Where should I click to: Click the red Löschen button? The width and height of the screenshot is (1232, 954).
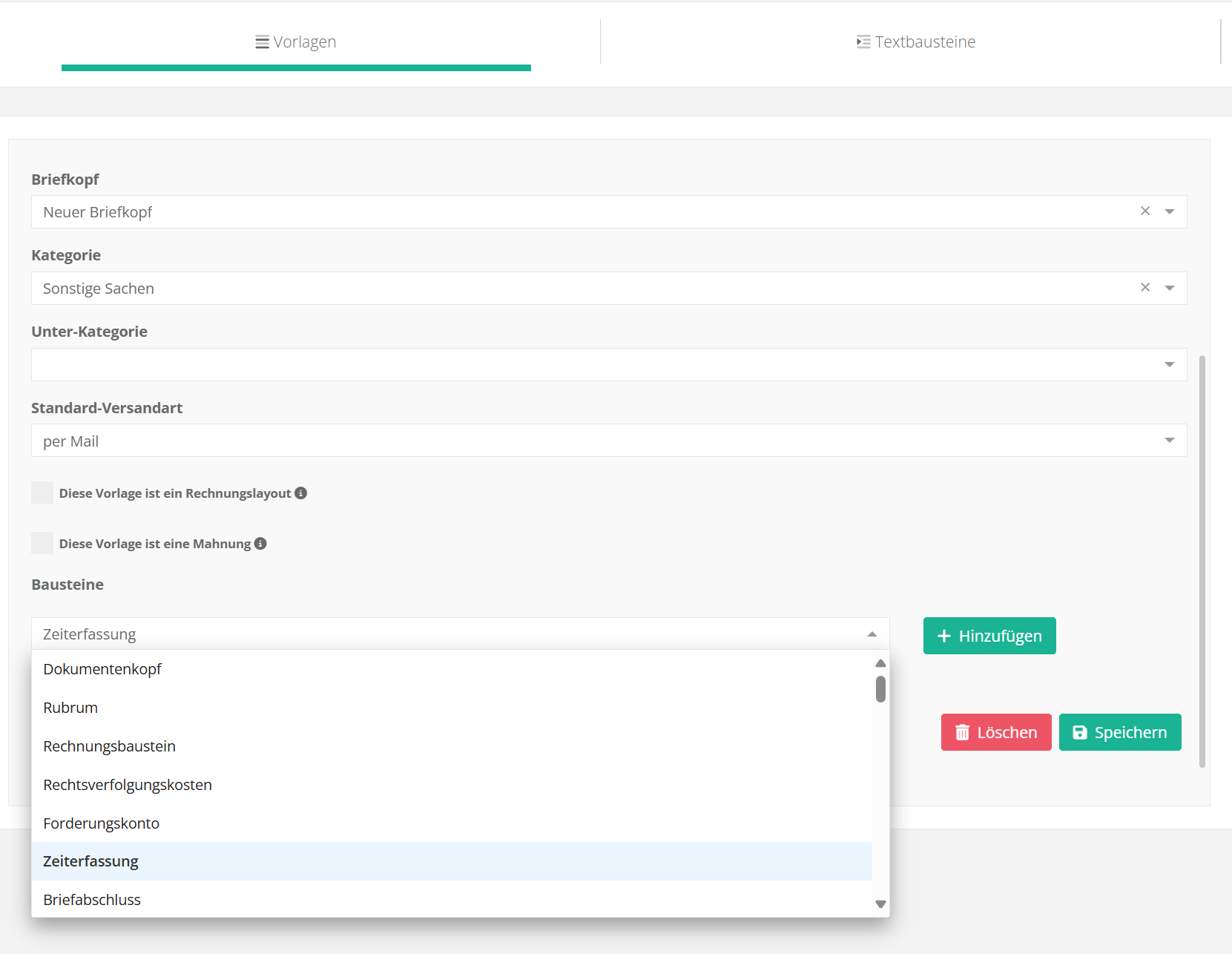(995, 732)
